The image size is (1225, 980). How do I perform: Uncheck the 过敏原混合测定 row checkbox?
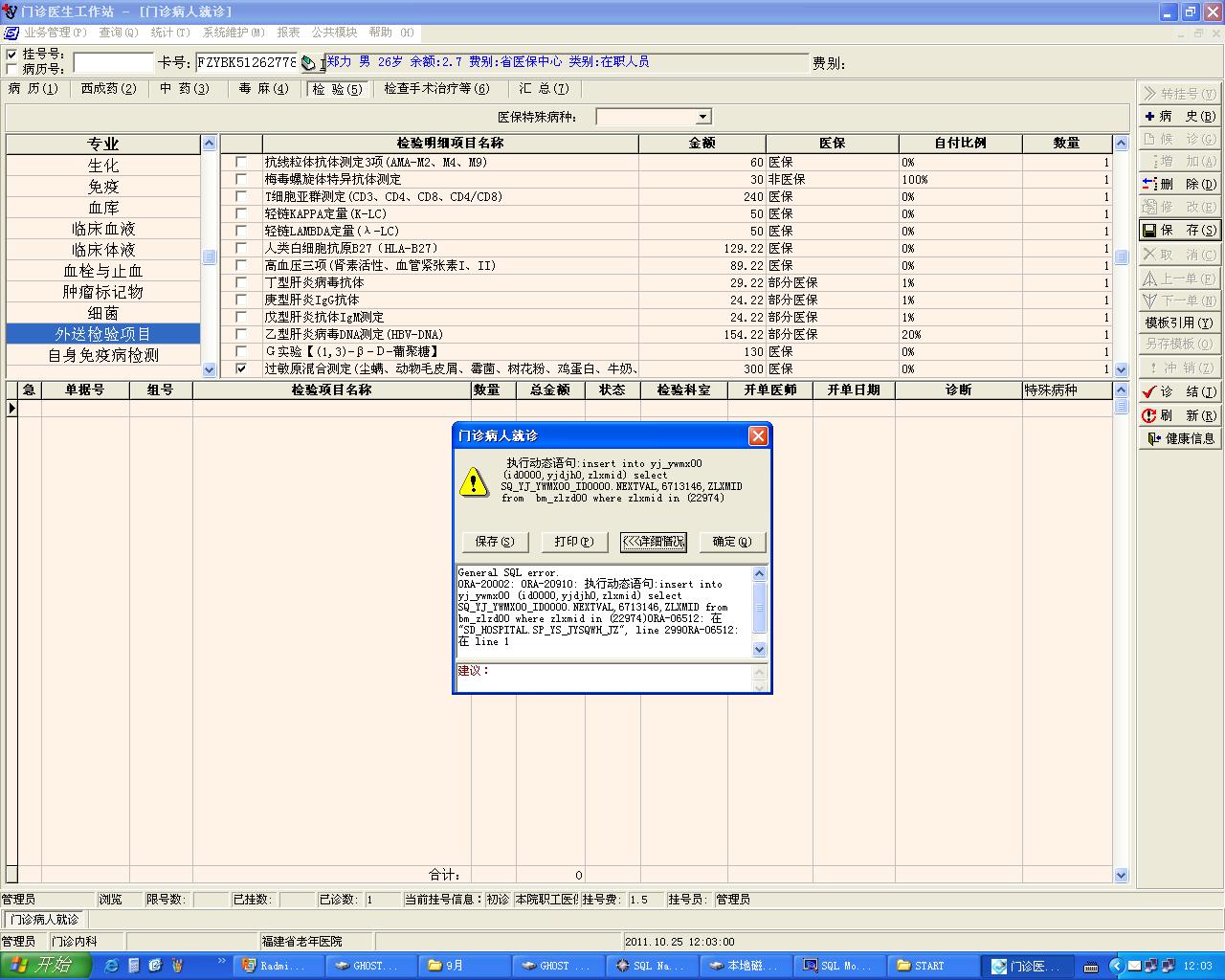(x=241, y=369)
